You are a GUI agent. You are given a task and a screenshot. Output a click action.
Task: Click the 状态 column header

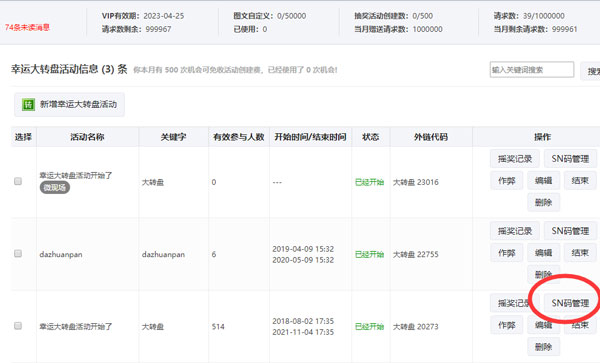370,137
